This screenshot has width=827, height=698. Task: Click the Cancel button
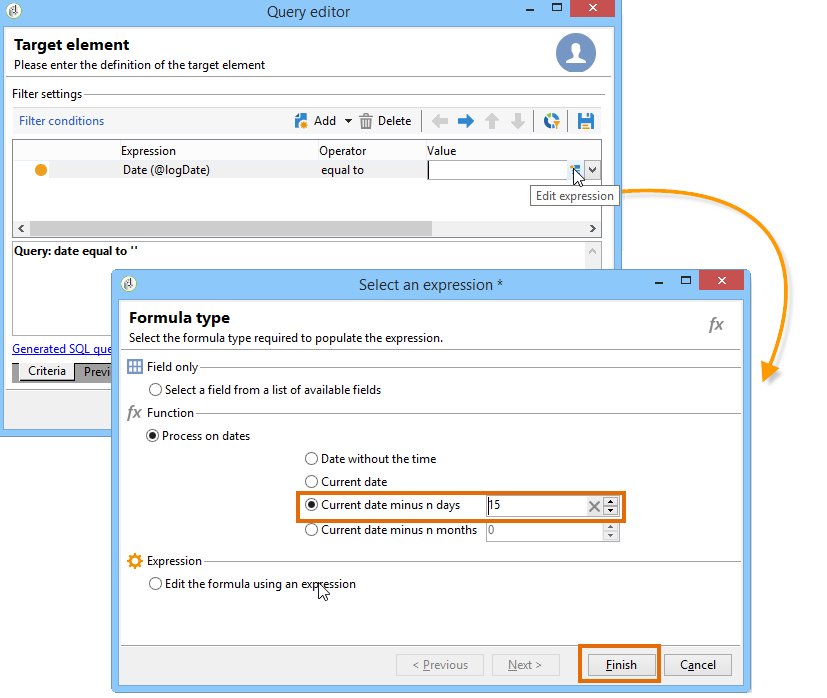(697, 665)
